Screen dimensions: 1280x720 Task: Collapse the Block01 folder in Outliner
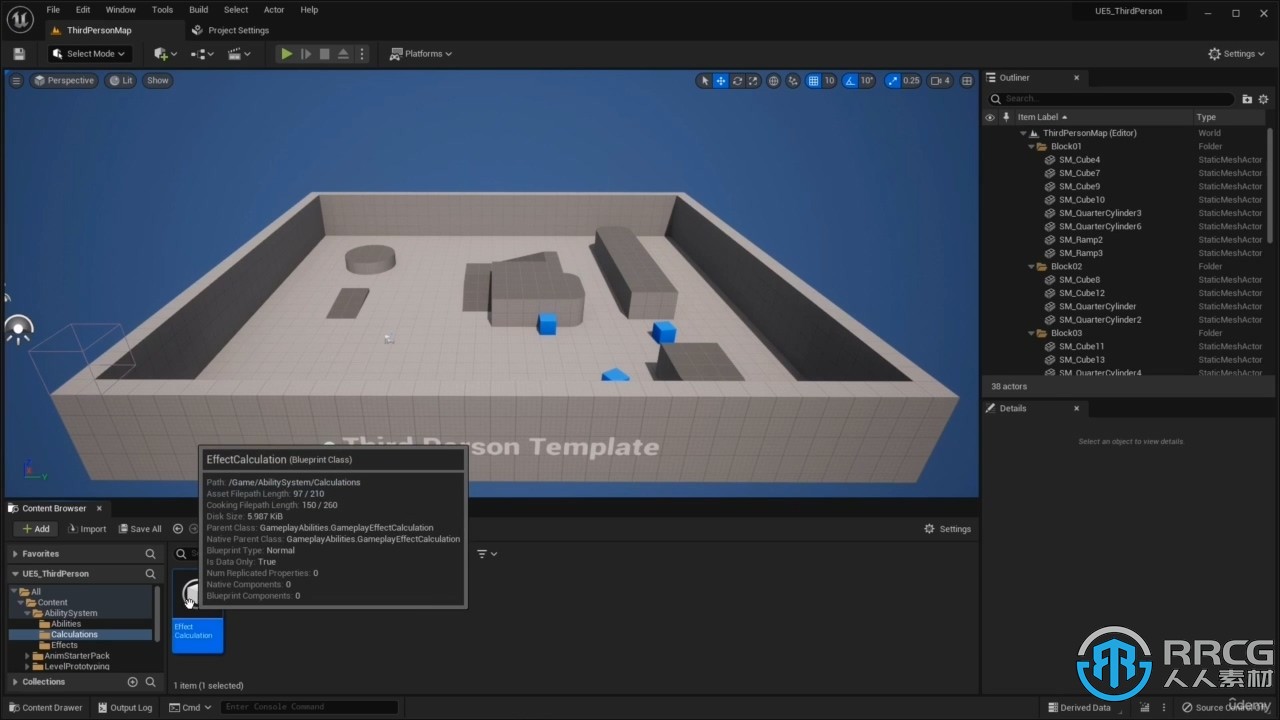pyautogui.click(x=1031, y=146)
